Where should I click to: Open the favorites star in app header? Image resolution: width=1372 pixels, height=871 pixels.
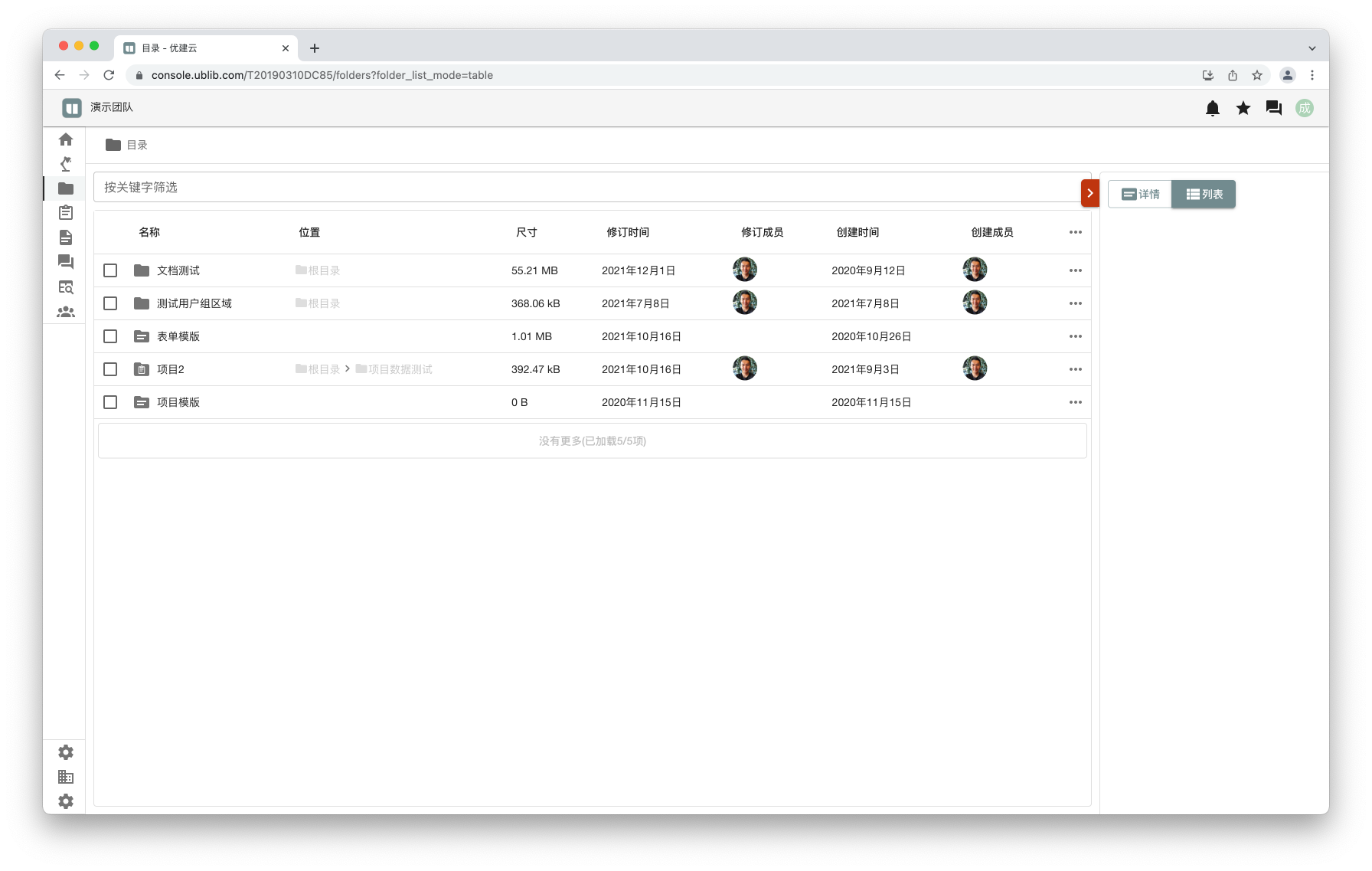(x=1243, y=108)
